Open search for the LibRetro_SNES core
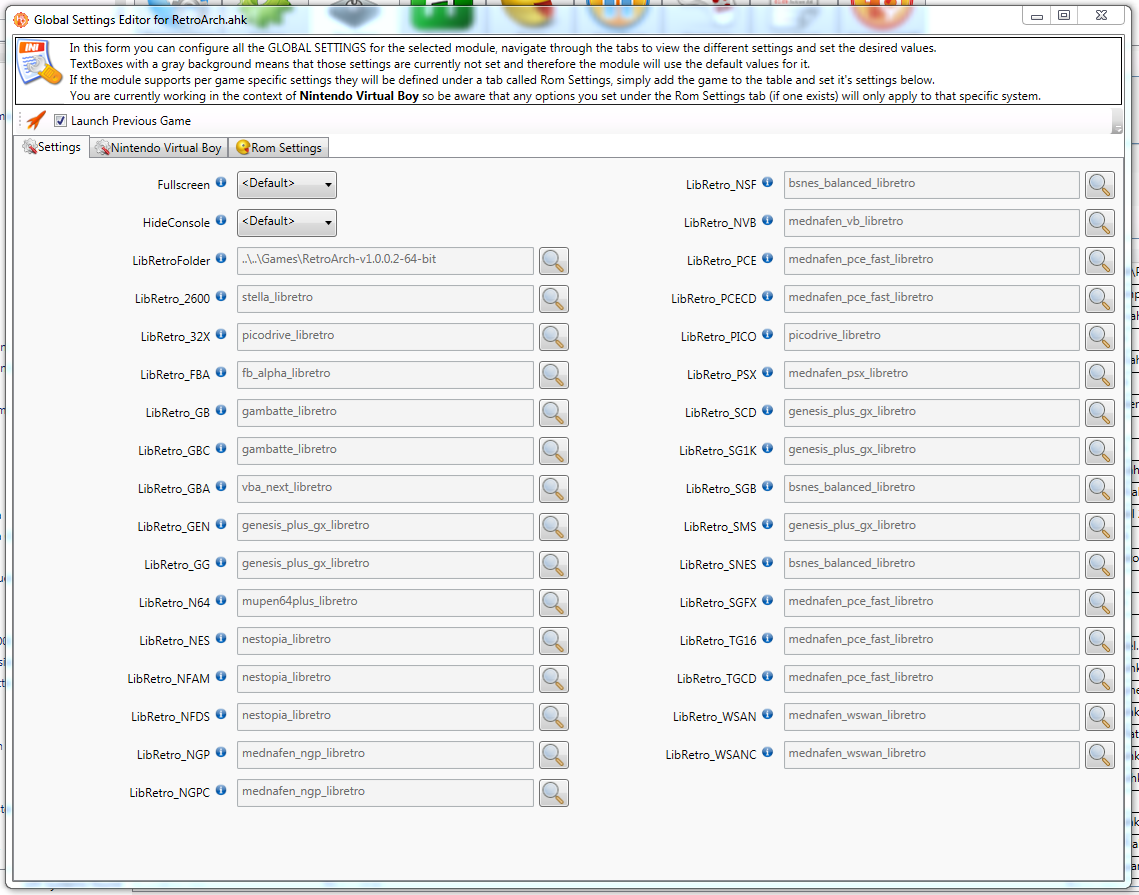This screenshot has height=895, width=1139. coord(1100,564)
